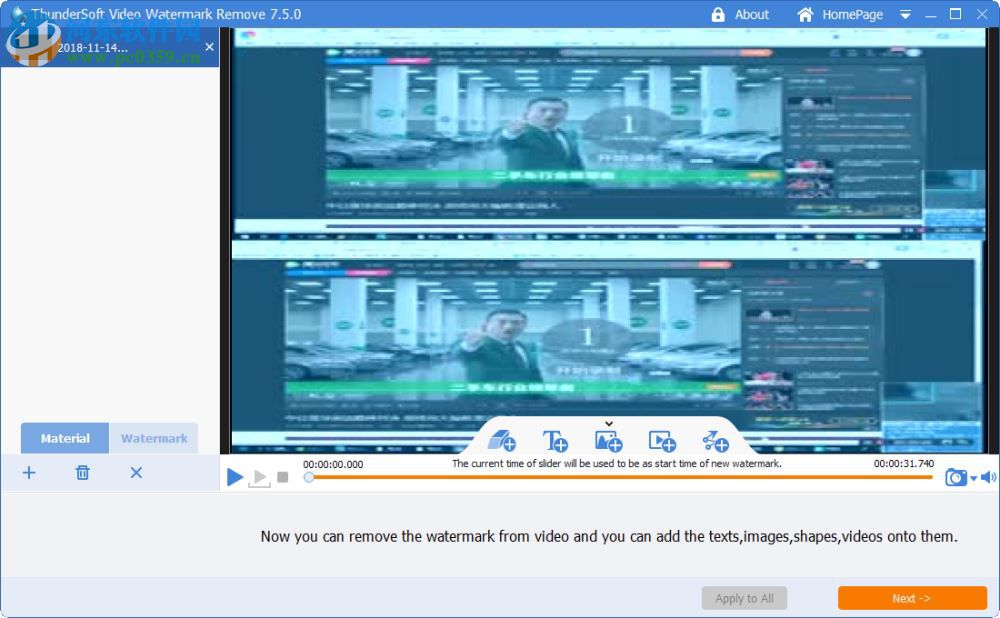Screen dimensions: 1000x618
Task: Add a new video file with the plus icon
Action: pos(28,472)
